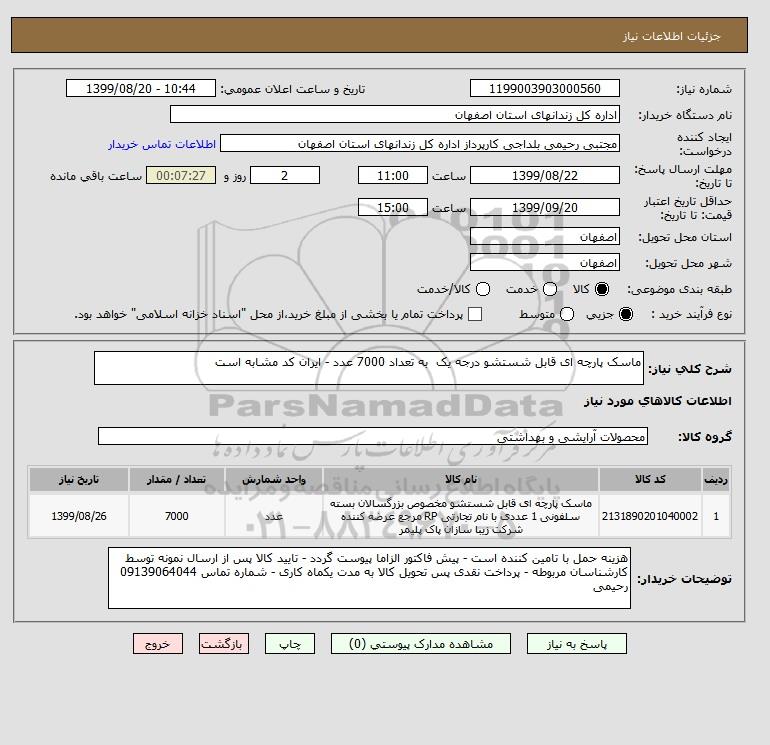Click the خروج exit button
Screen dimensions: 770x745
tap(158, 644)
